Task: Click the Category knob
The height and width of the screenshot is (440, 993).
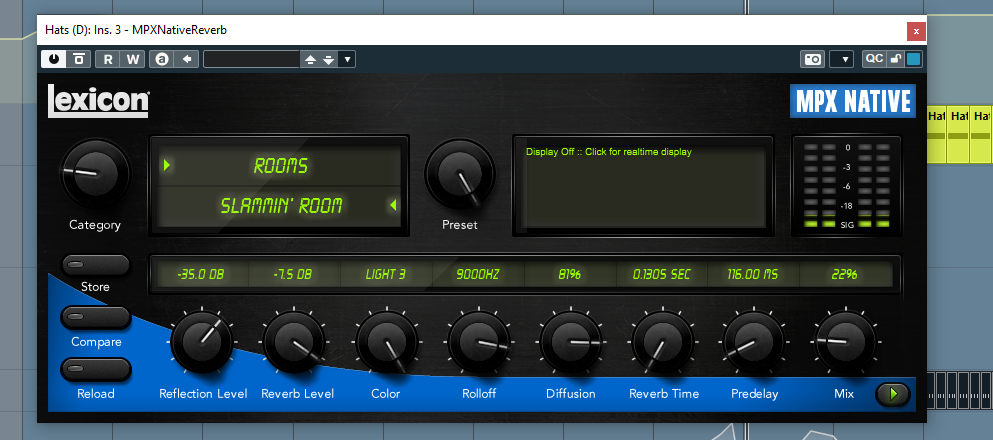Action: [x=95, y=172]
